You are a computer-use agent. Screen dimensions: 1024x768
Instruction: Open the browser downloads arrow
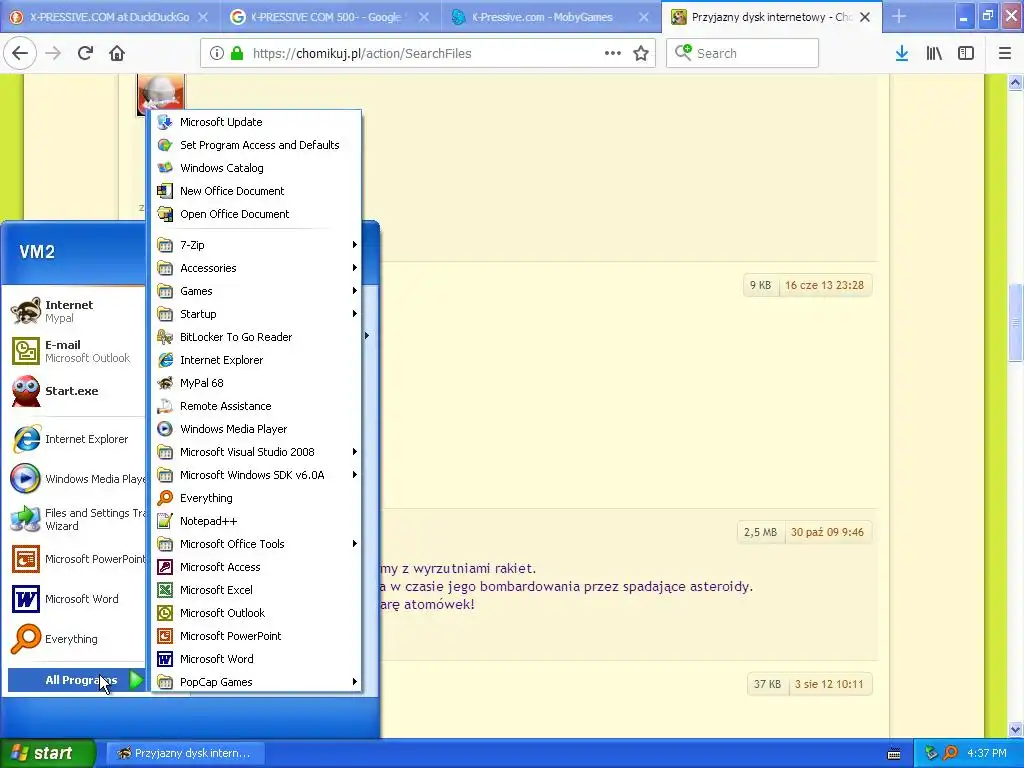click(x=902, y=53)
